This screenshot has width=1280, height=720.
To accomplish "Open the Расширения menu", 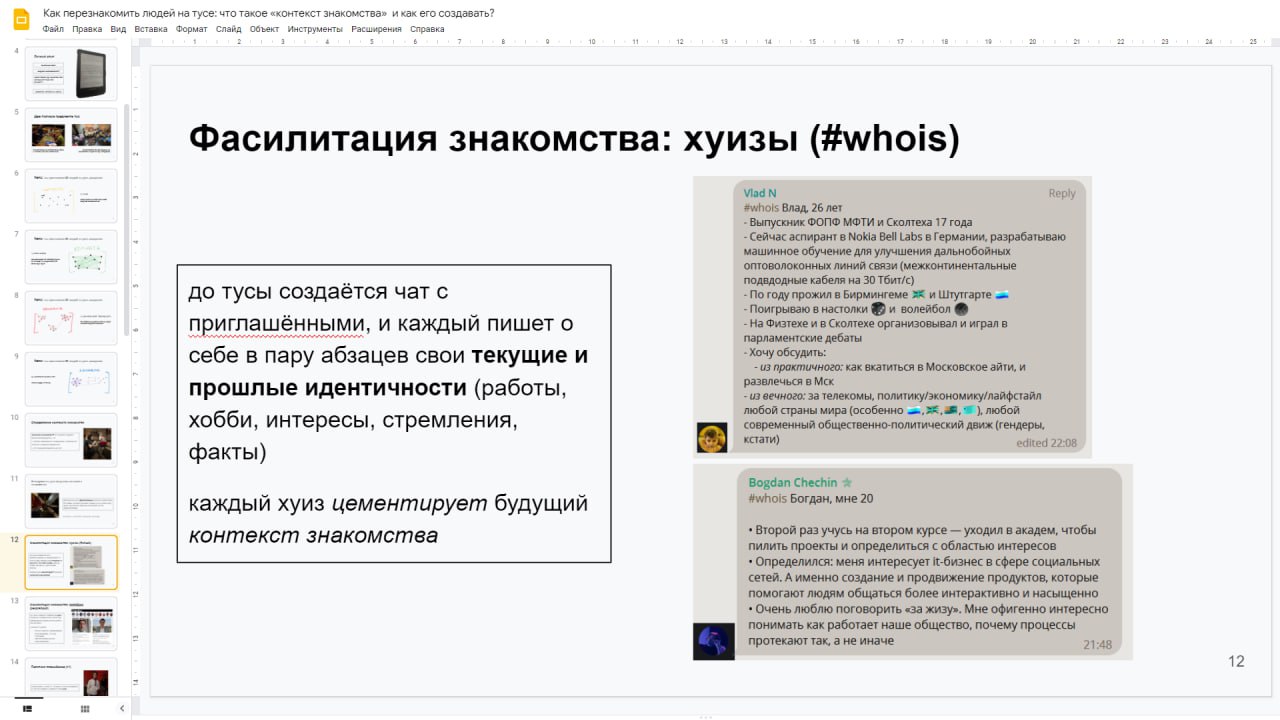I will point(376,29).
